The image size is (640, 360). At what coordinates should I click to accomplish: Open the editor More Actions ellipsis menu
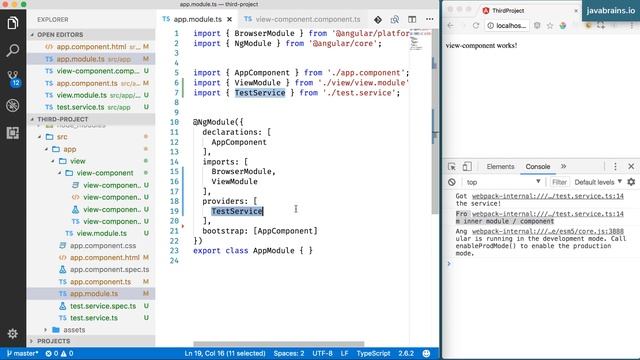pos(429,19)
